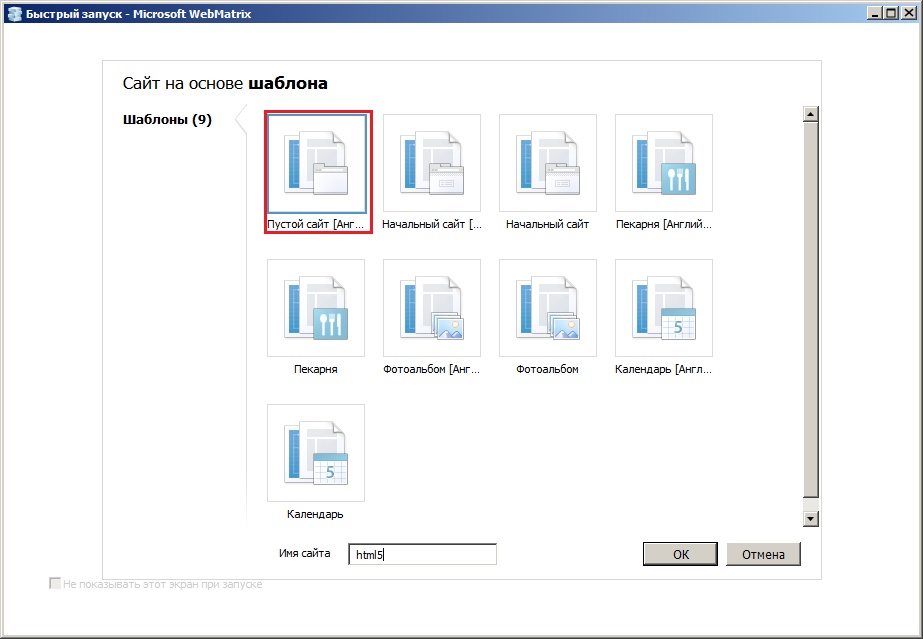Click the Пекарня [Англий... caption text
The image size is (923, 639).
[x=664, y=224]
